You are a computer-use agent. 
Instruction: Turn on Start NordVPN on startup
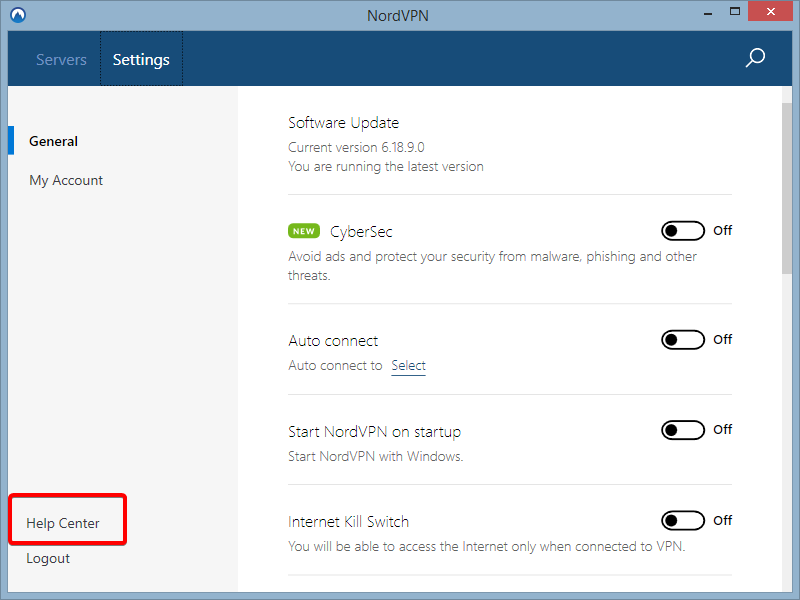pos(683,430)
